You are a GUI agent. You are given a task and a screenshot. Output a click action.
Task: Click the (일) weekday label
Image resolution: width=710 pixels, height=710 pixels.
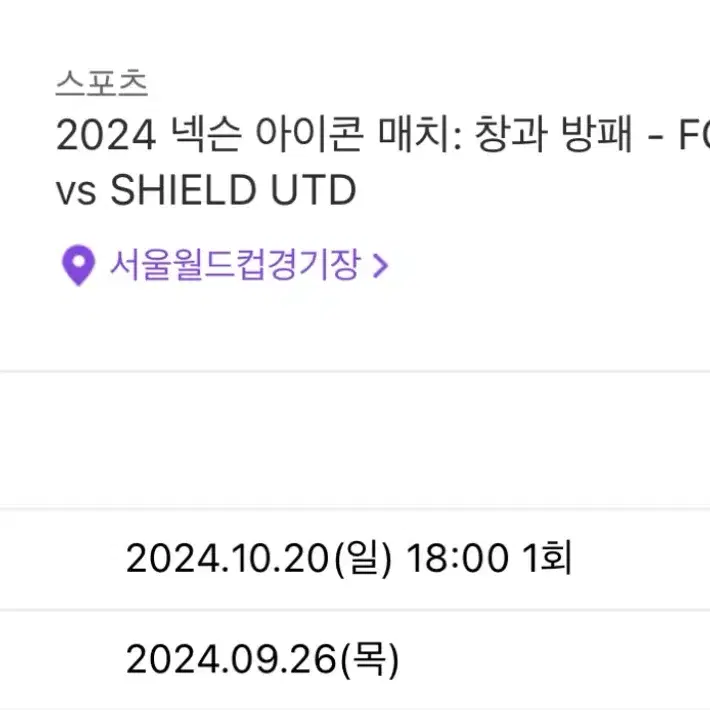(362, 559)
